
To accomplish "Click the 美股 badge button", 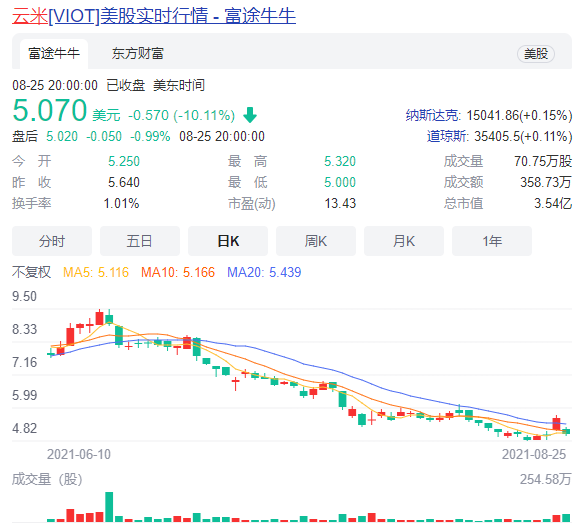I will pos(536,54).
